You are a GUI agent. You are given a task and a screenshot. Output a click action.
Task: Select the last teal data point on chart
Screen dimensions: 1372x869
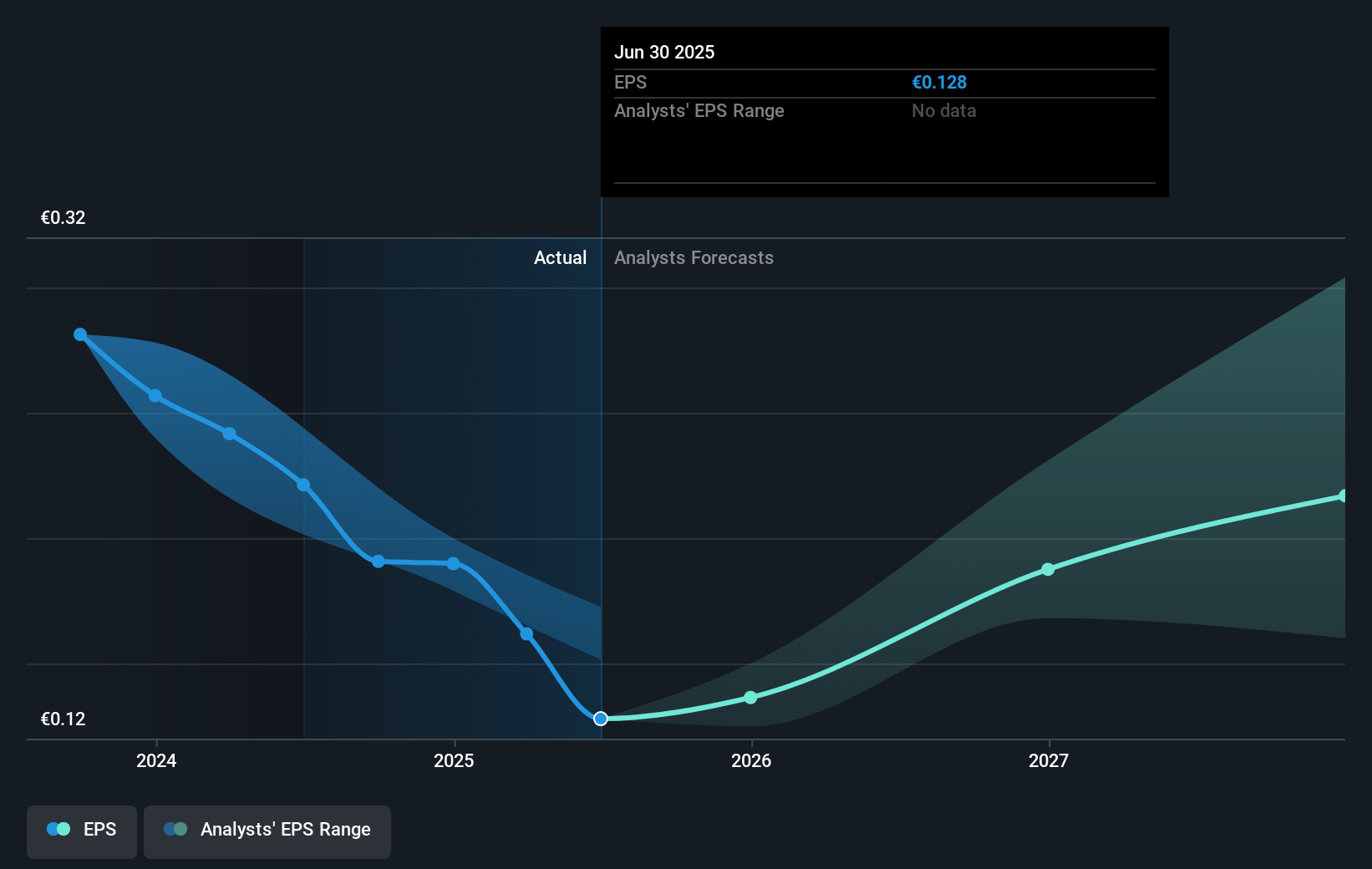pos(1343,495)
